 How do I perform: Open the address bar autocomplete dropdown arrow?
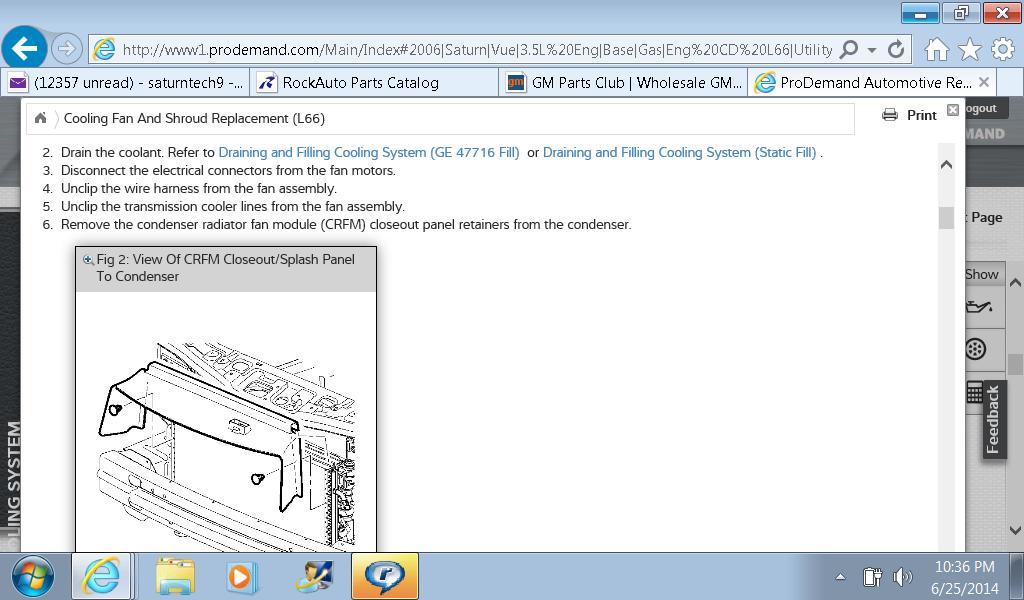[871, 50]
